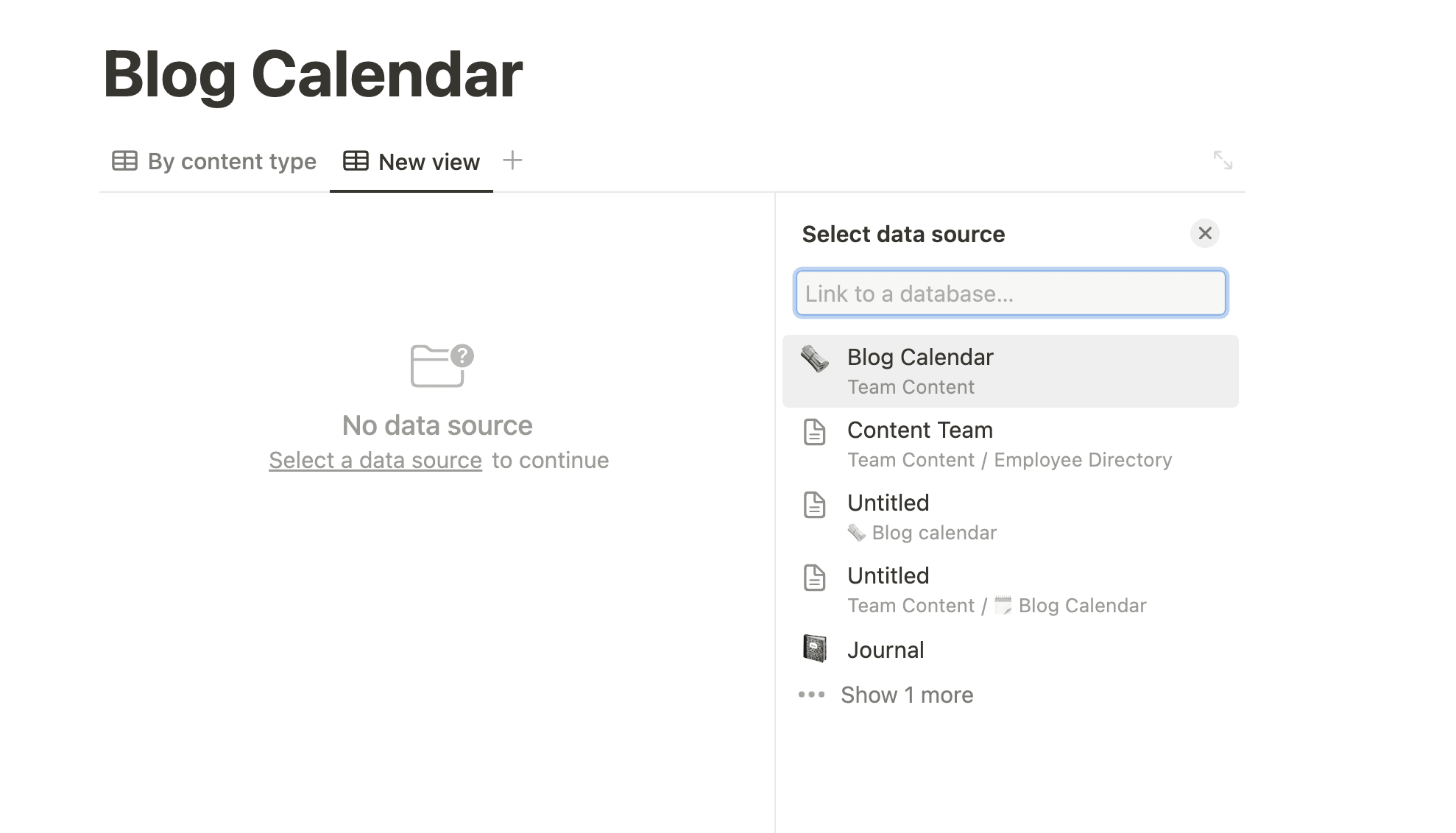Image resolution: width=1456 pixels, height=833 pixels.
Task: Click the second Untitled page icon
Action: coord(816,575)
